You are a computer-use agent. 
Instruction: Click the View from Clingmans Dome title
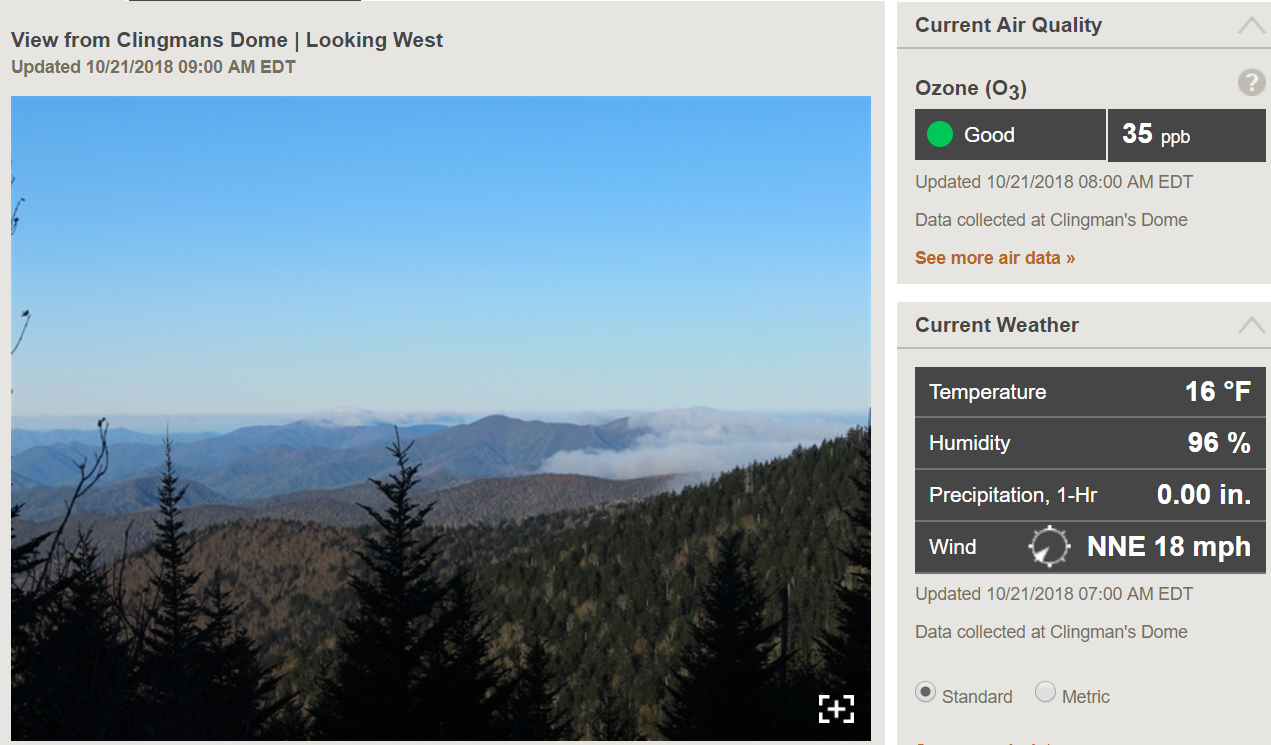(x=227, y=40)
